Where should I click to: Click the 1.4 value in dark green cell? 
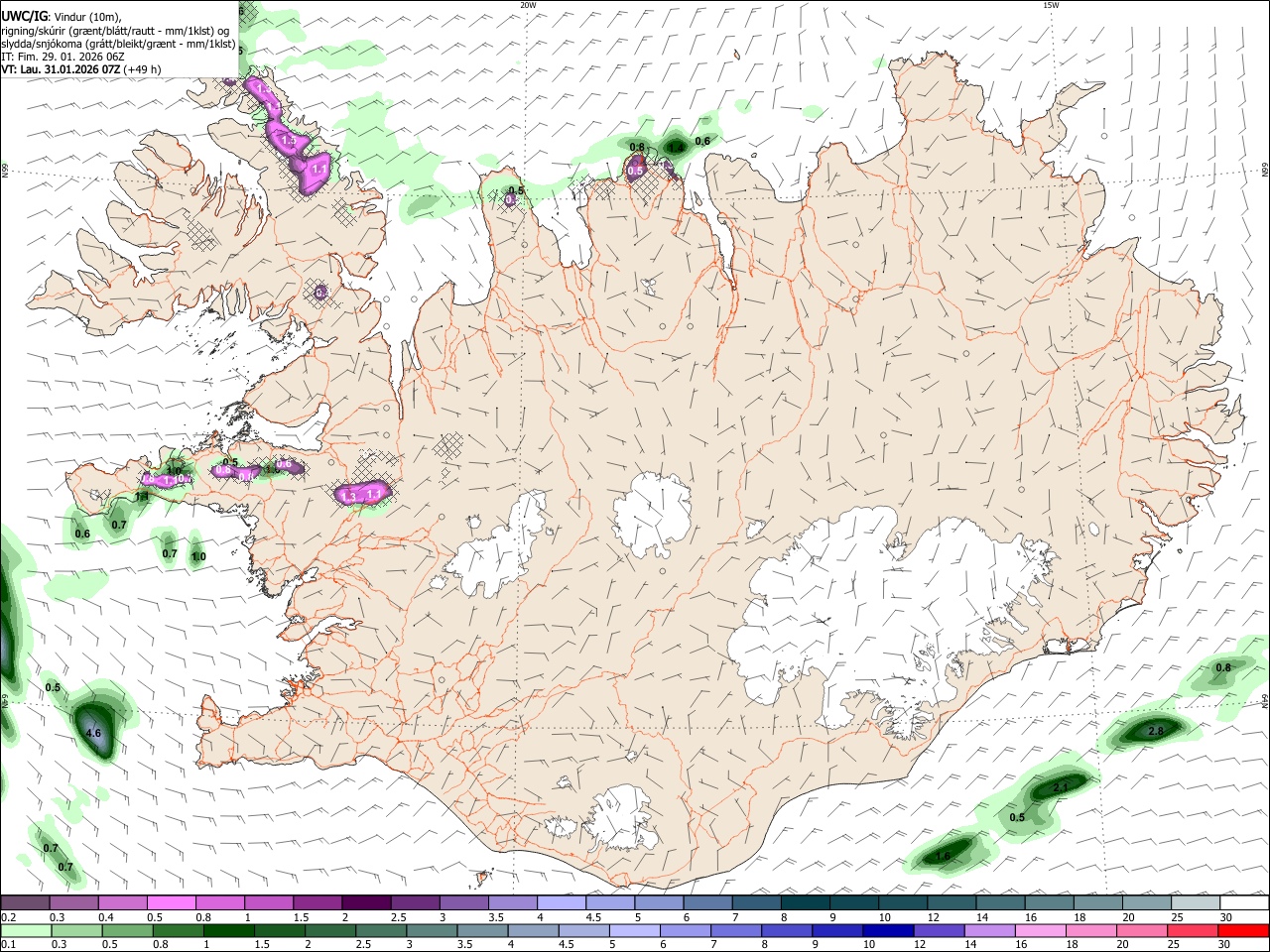676,147
